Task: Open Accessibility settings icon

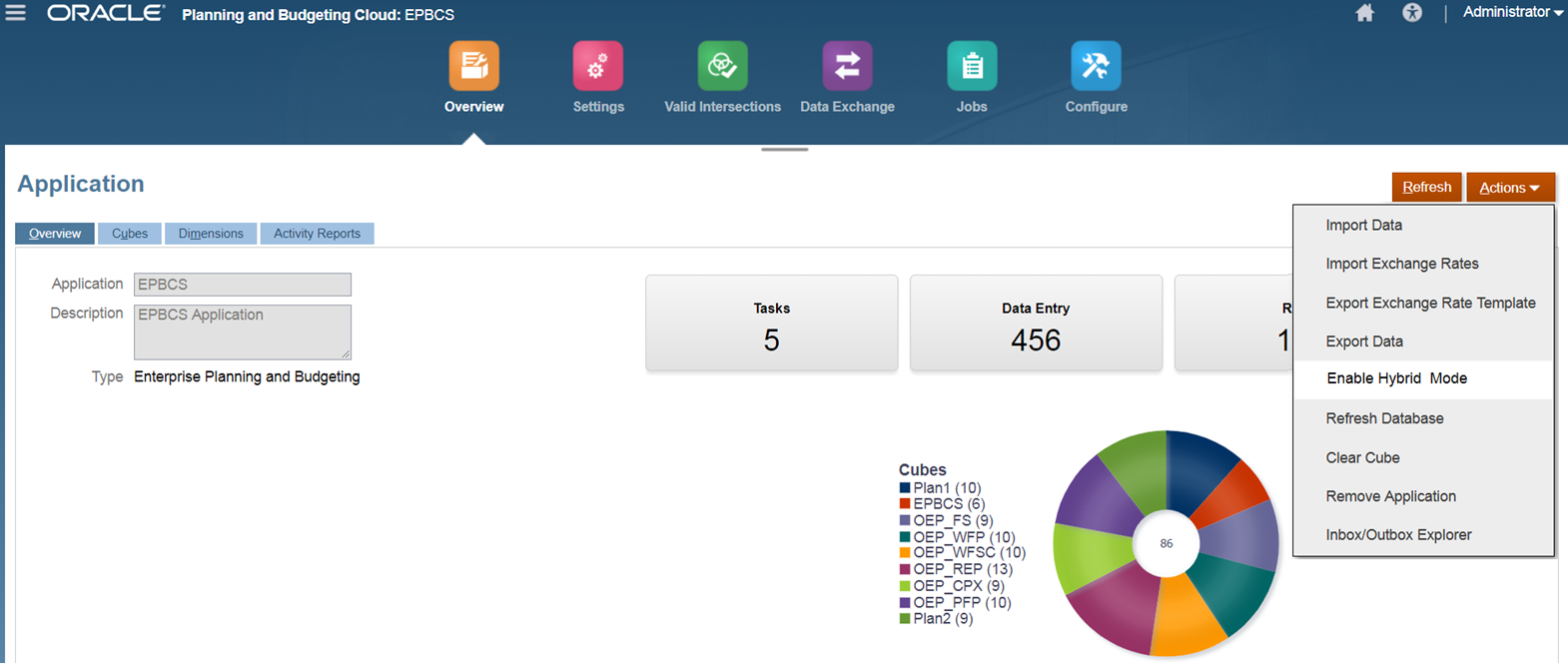Action: point(1412,13)
